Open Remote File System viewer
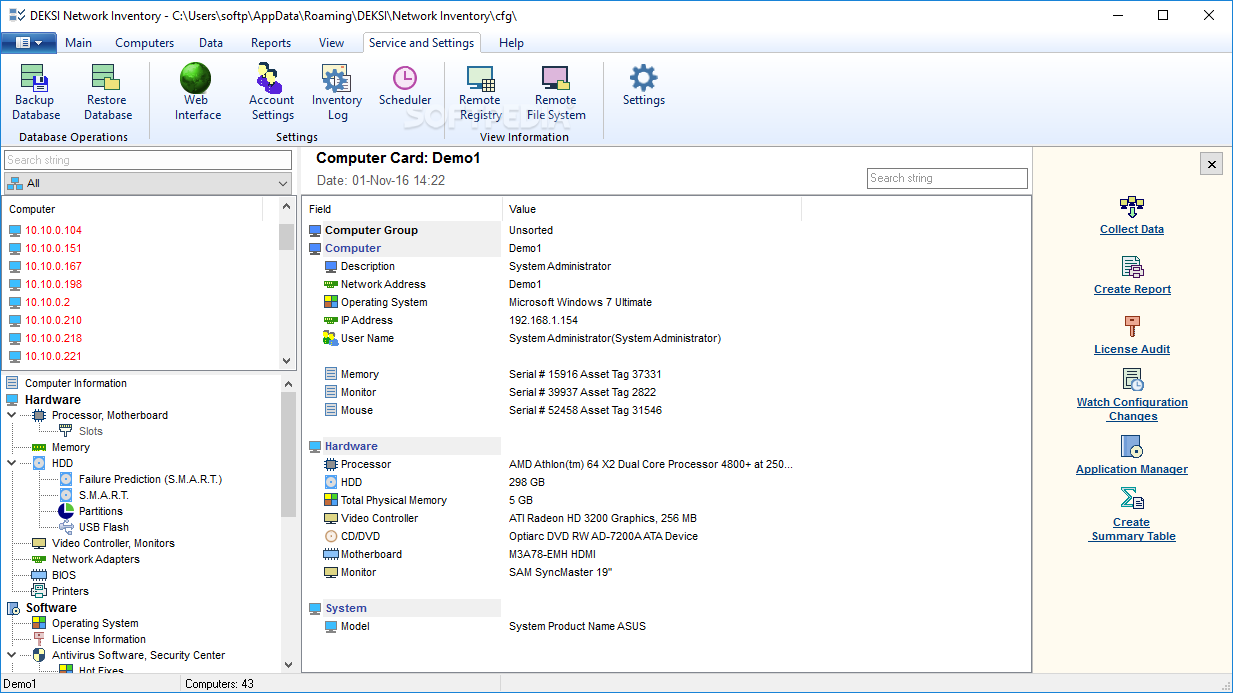This screenshot has height=693, width=1233. (556, 92)
